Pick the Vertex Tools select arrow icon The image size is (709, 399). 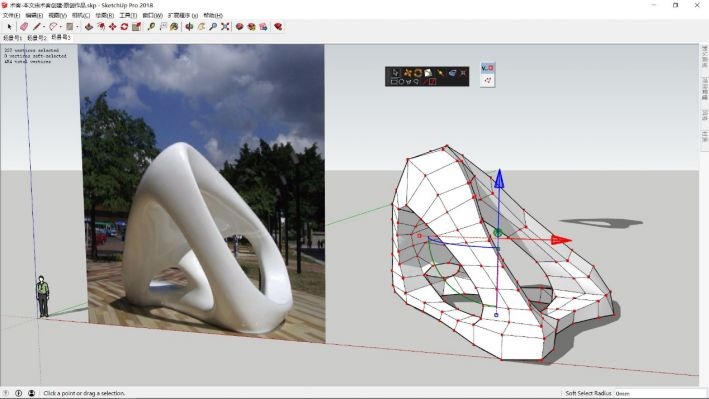coord(396,73)
